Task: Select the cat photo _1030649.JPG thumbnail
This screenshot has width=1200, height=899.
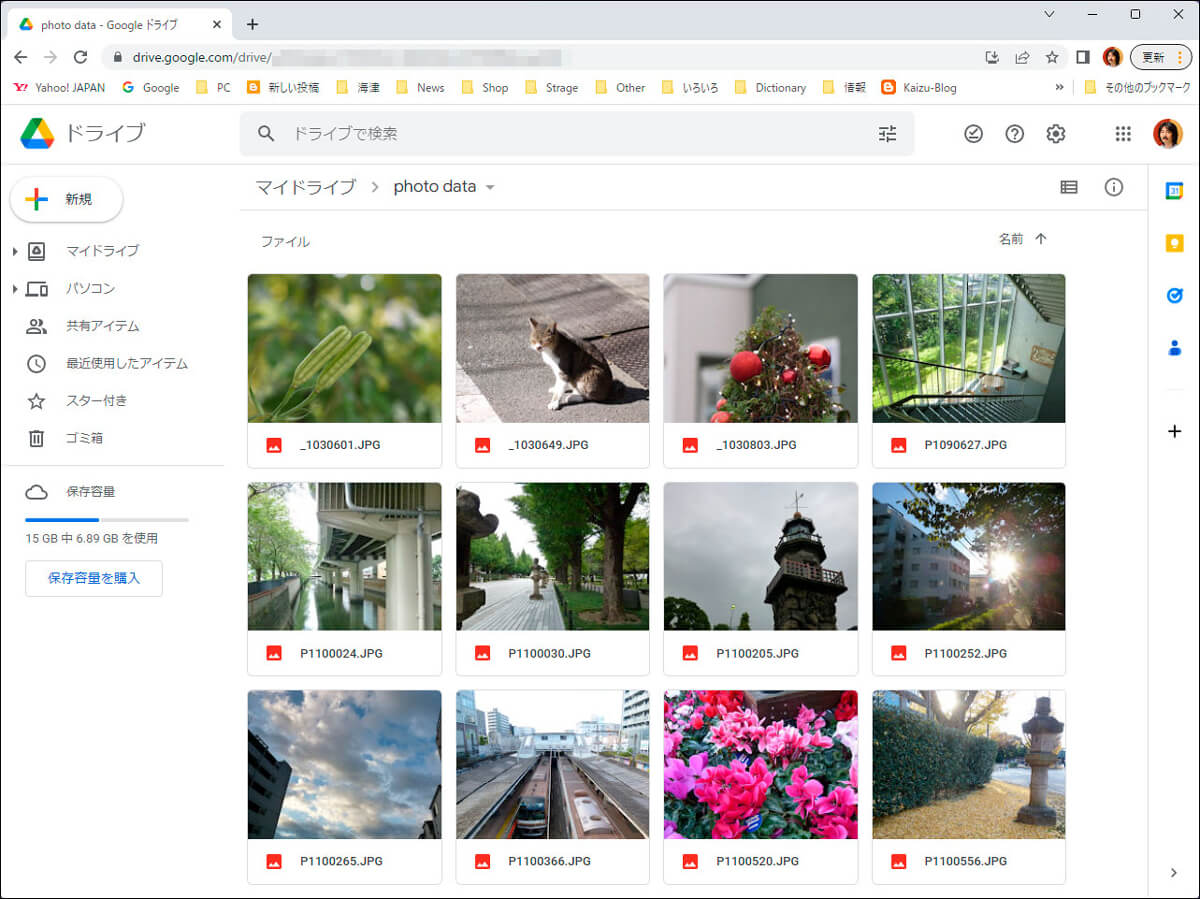Action: pyautogui.click(x=552, y=348)
